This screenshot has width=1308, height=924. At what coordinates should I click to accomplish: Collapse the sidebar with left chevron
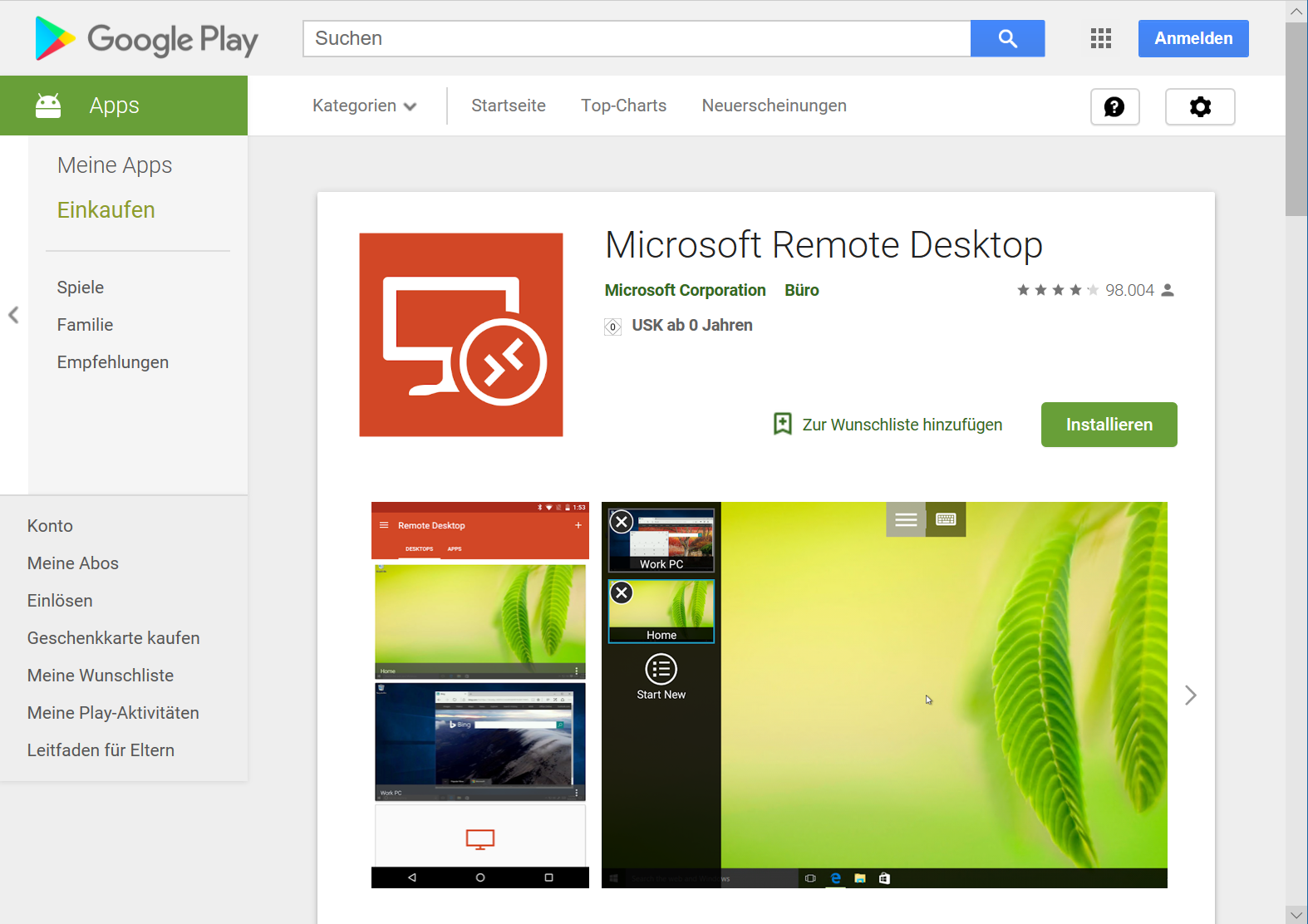click(13, 315)
